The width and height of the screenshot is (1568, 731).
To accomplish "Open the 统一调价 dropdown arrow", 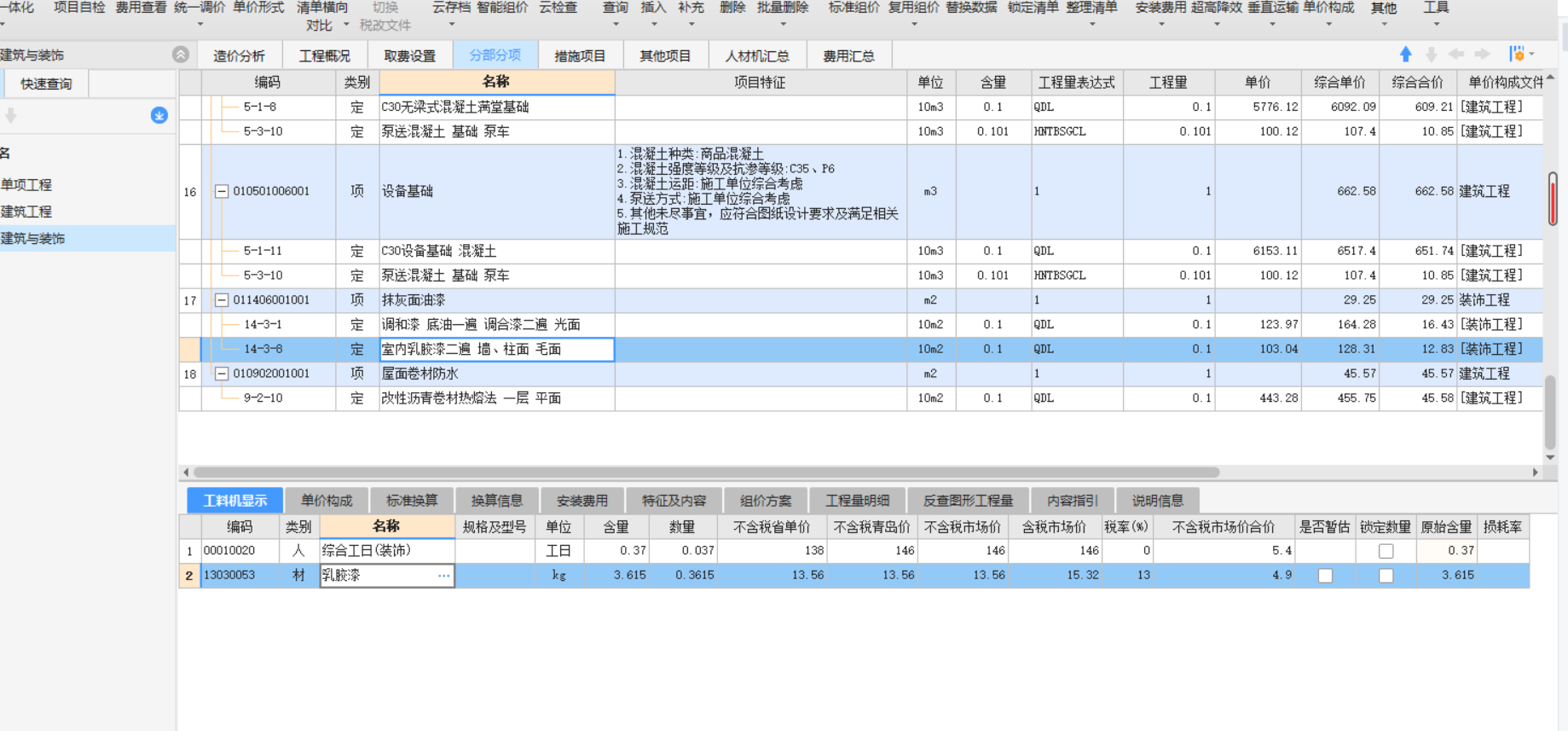I will point(200,25).
